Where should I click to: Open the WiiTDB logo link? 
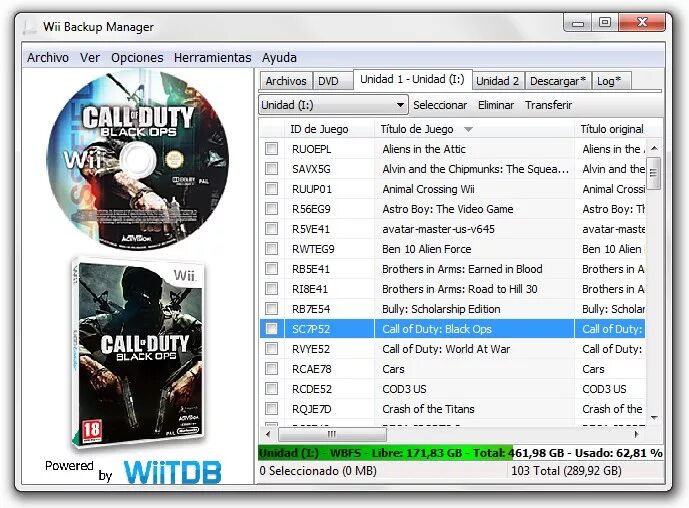(172, 472)
